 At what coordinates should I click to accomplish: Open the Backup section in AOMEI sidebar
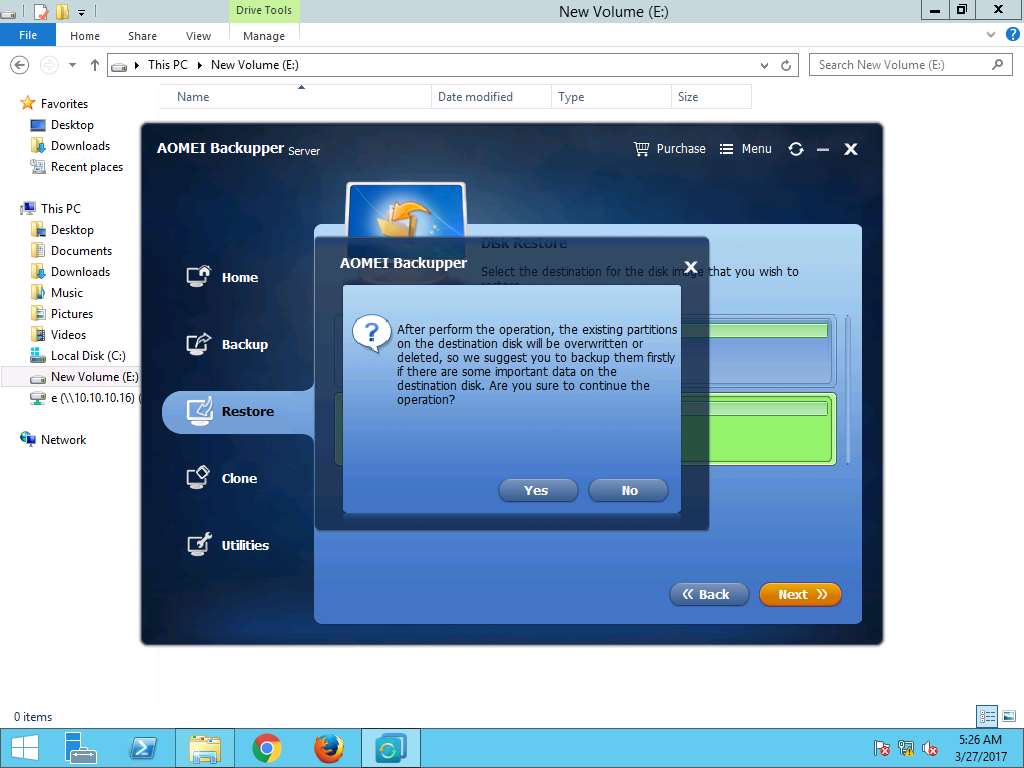227,344
